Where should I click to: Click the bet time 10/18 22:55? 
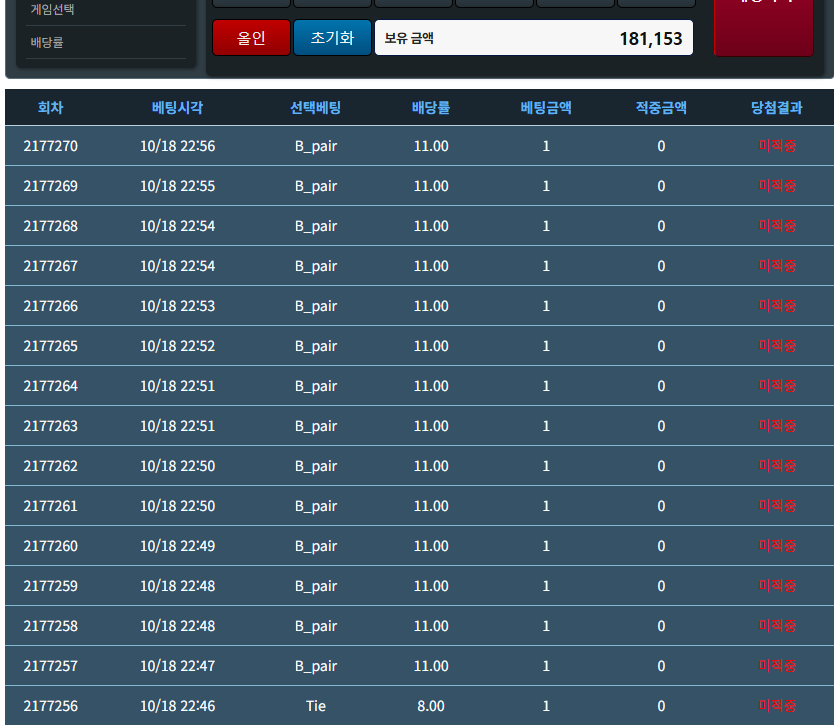(x=178, y=186)
